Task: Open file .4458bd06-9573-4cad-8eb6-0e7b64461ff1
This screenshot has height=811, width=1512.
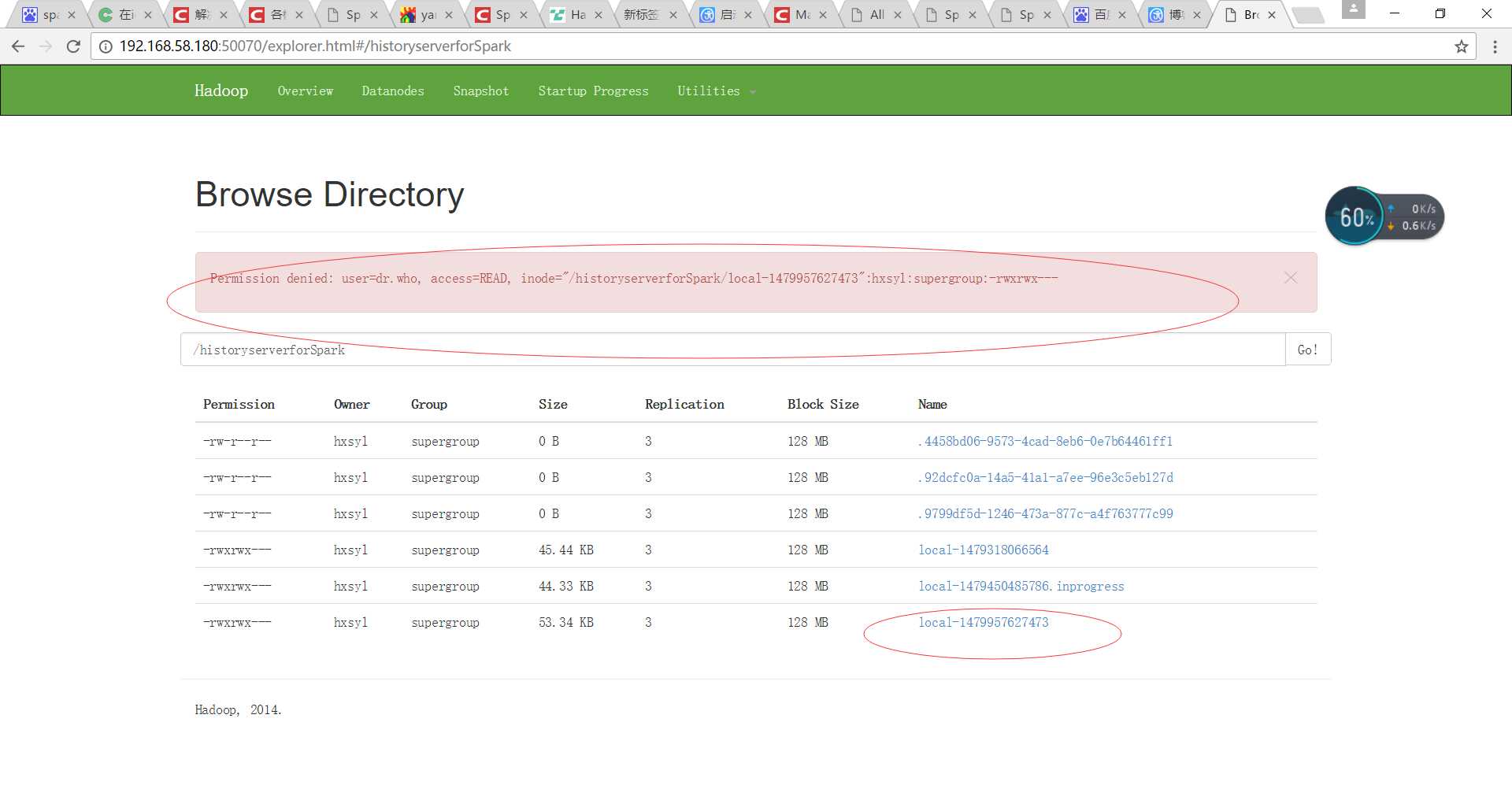Action: pyautogui.click(x=1045, y=441)
